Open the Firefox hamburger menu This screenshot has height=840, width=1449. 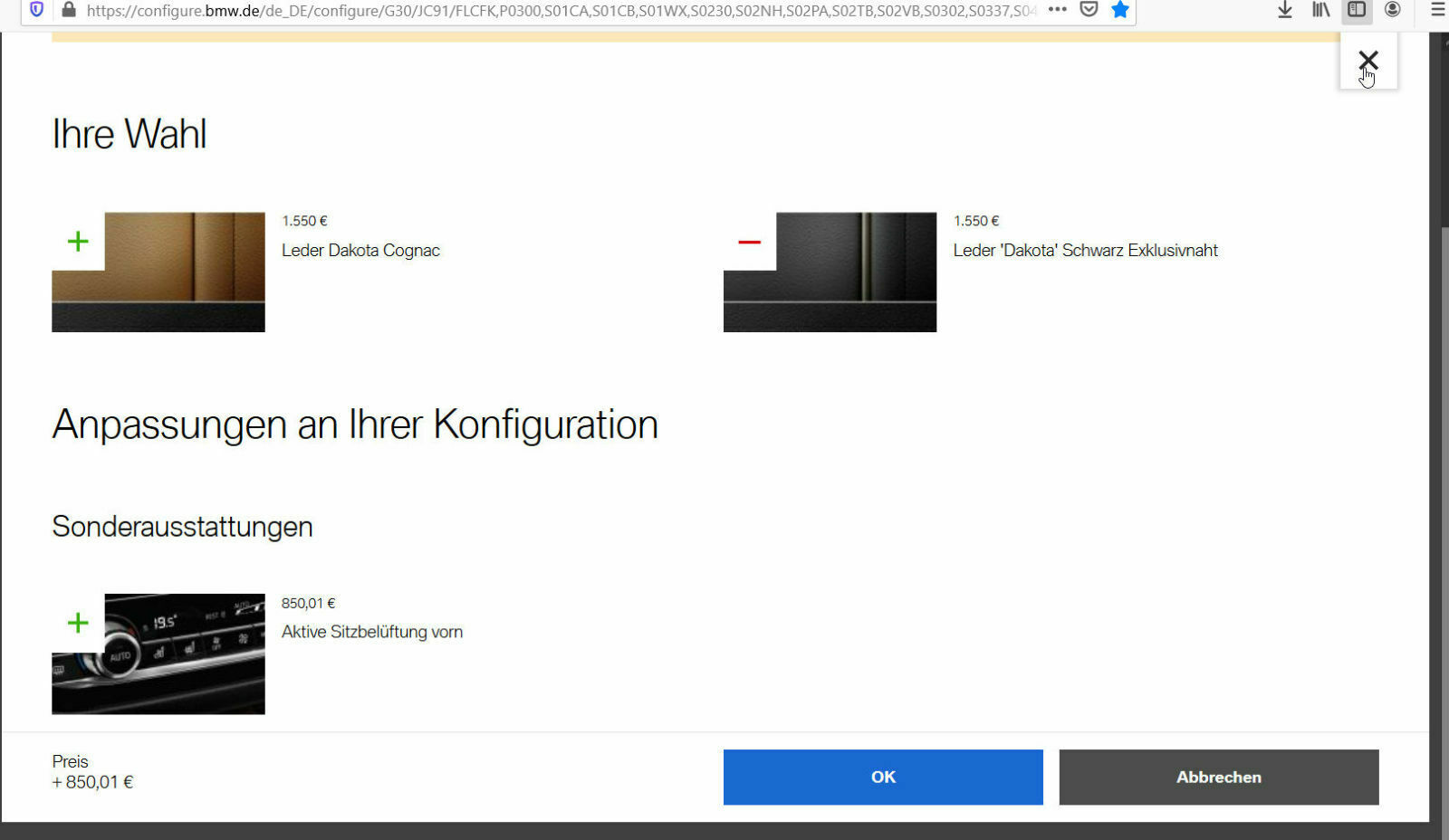pyautogui.click(x=1437, y=10)
